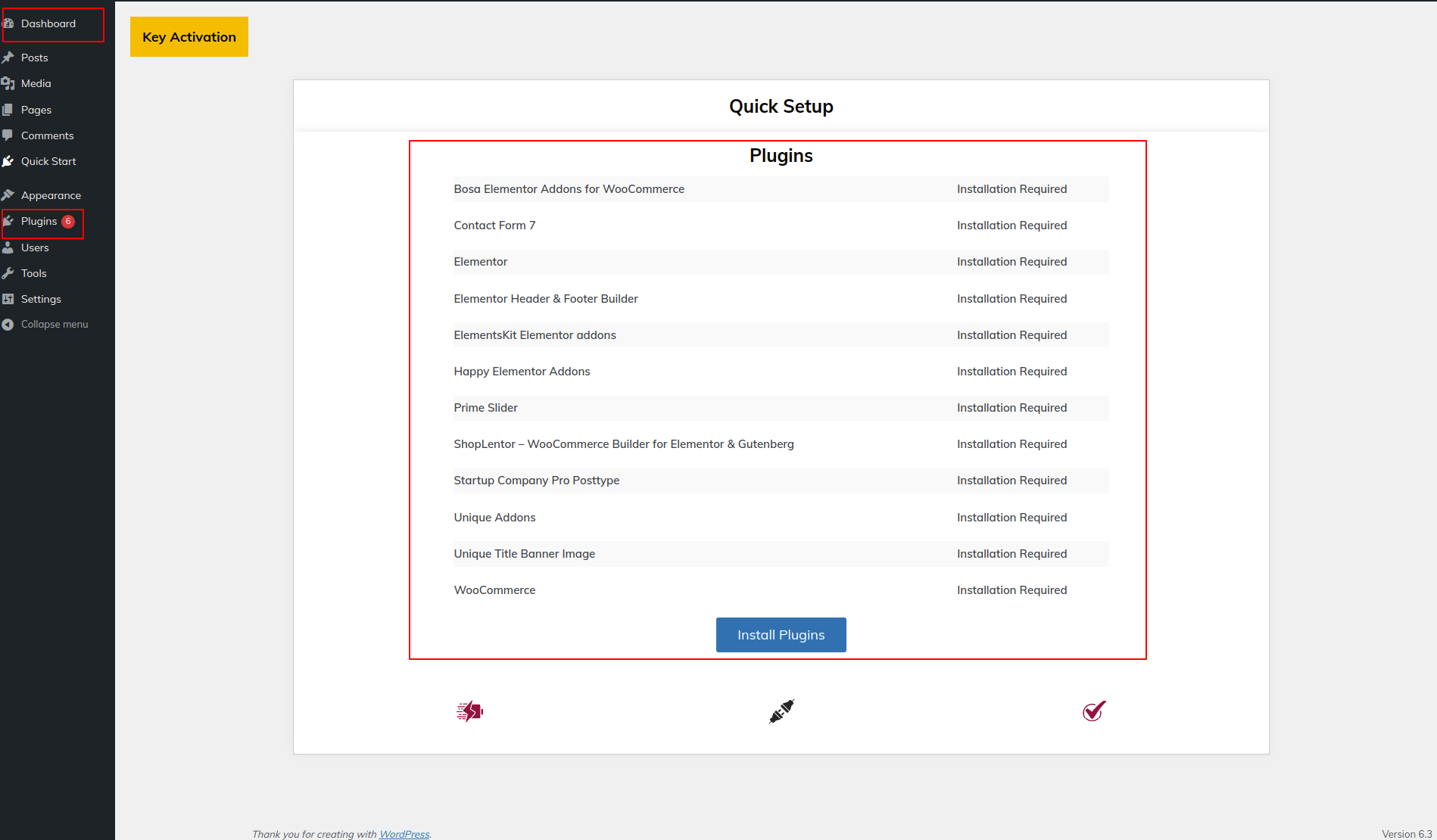Click the Tools wrench icon

(8, 273)
